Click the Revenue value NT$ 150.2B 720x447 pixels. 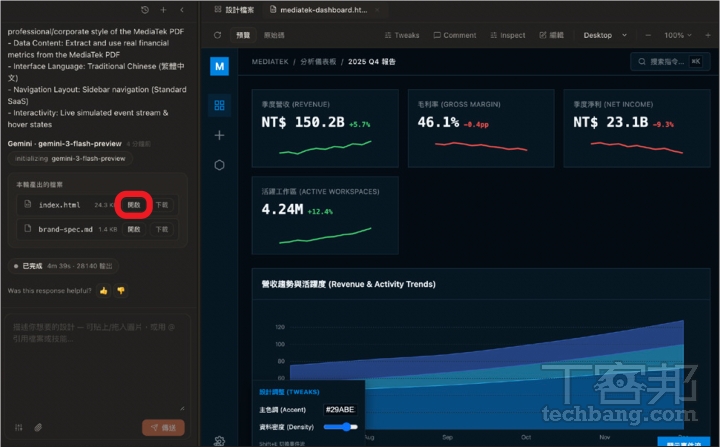(x=303, y=122)
